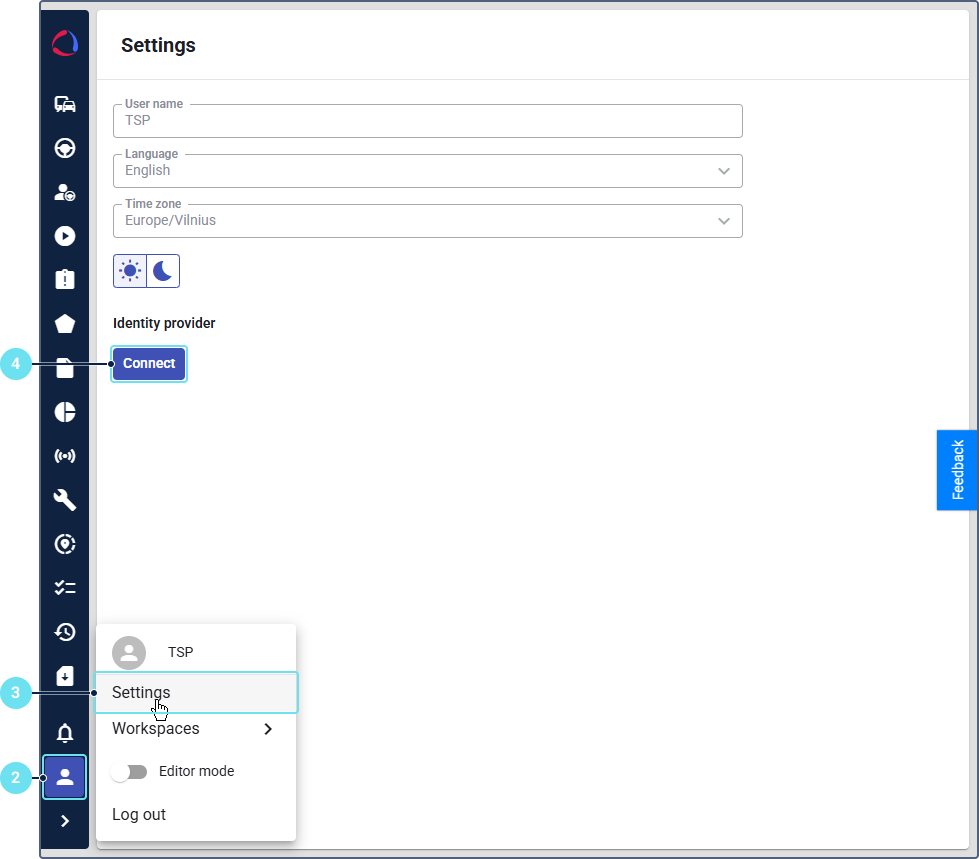Click the notifications bell icon
Image resolution: width=979 pixels, height=859 pixels.
(65, 734)
